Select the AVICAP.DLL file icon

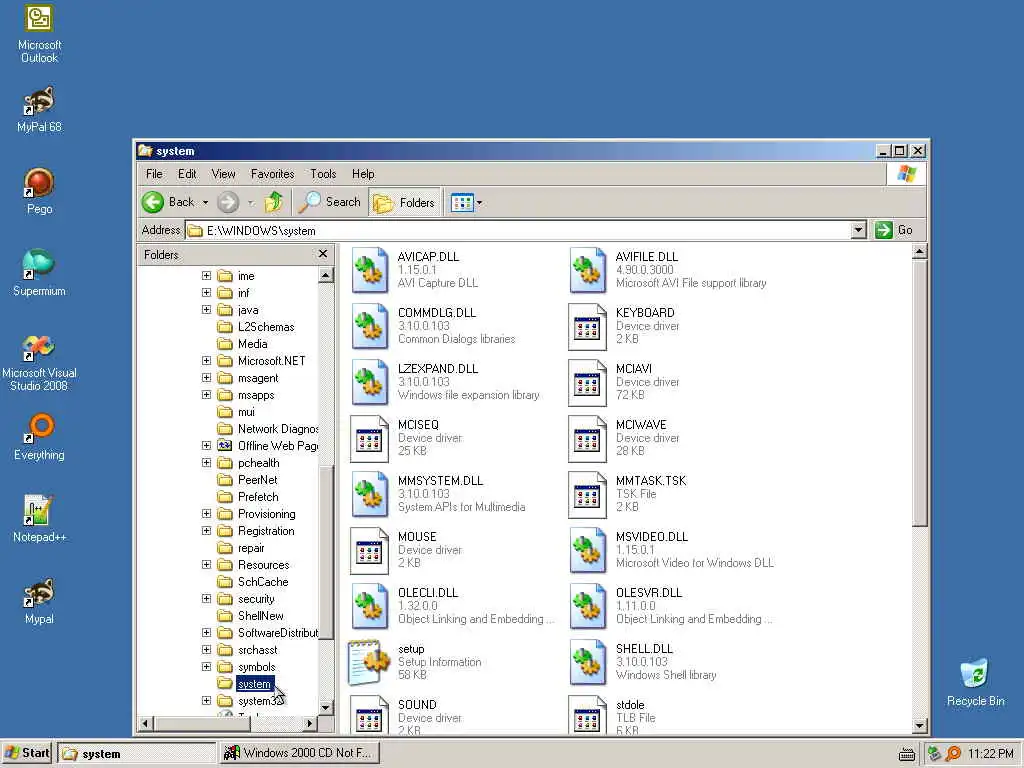pyautogui.click(x=370, y=270)
